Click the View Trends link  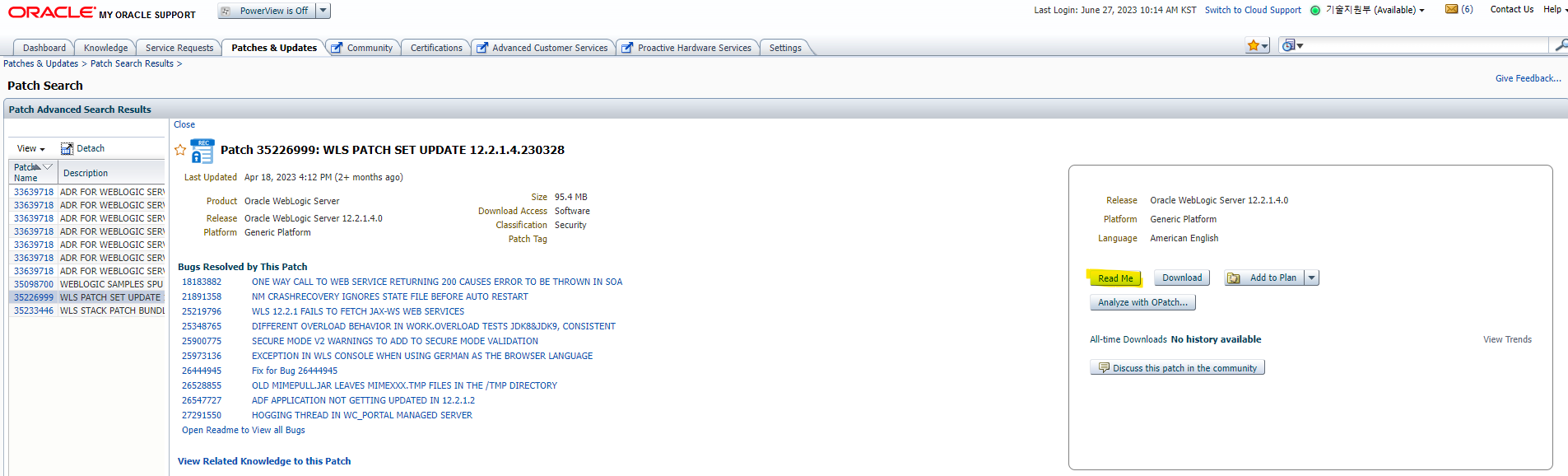pyautogui.click(x=1507, y=339)
